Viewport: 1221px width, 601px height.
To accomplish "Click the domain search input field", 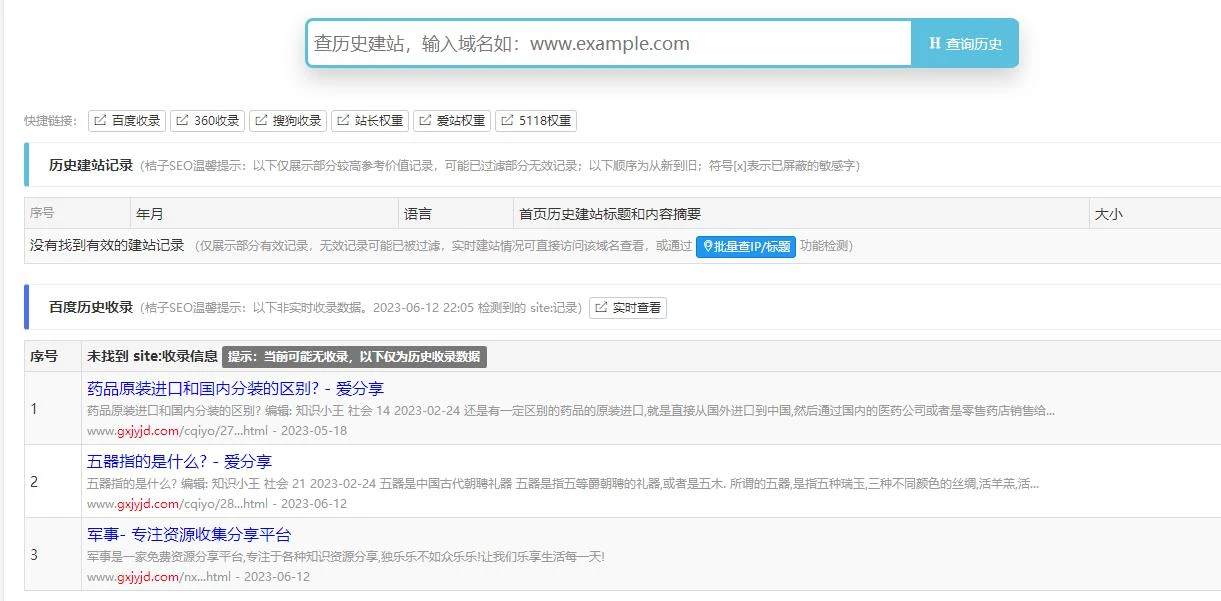I will point(608,44).
